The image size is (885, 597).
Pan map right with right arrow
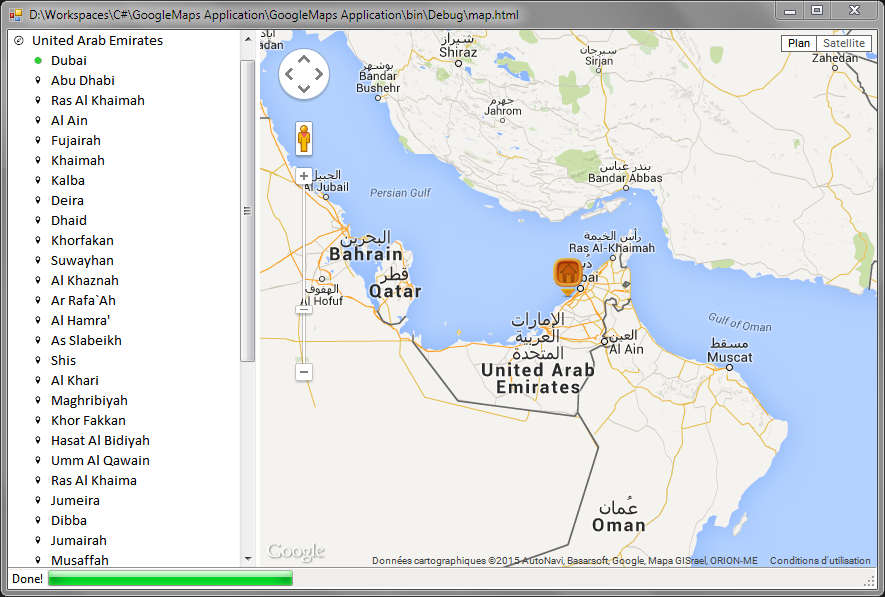319,74
